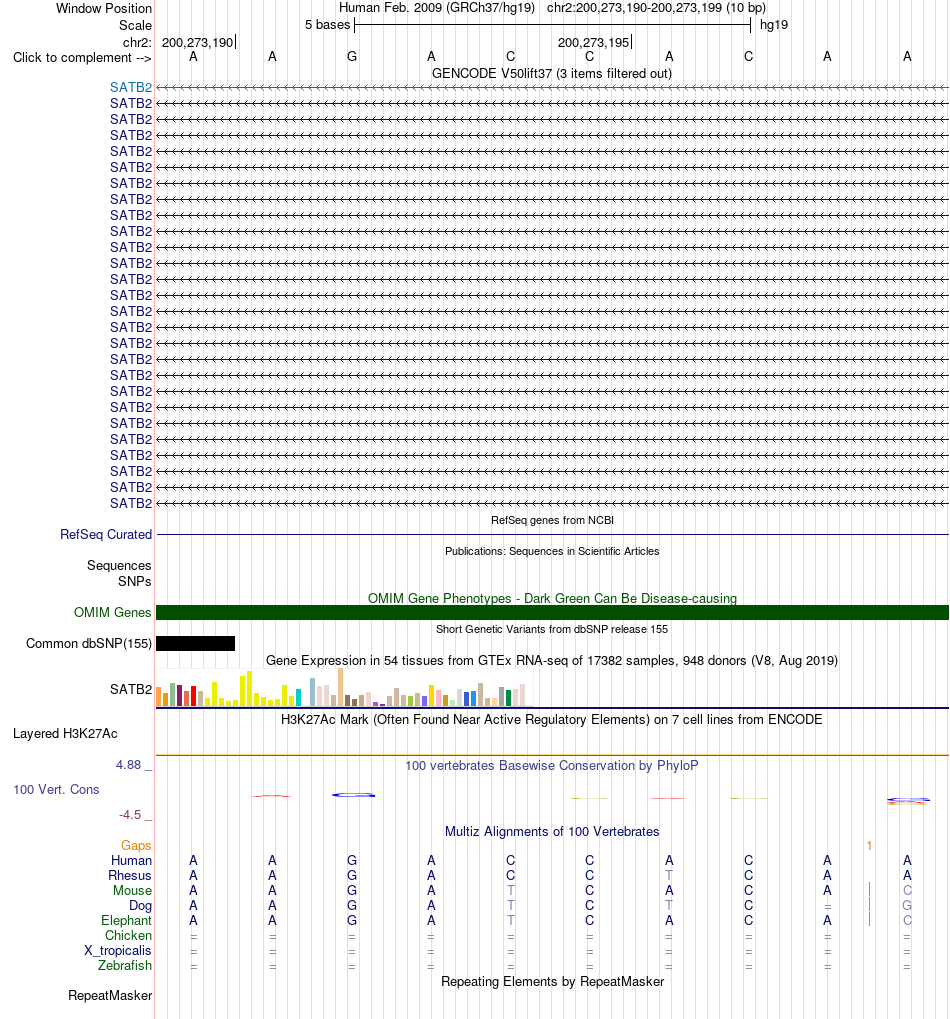Click the GTEx Gene Expression in 54 tissues title

(x=552, y=660)
